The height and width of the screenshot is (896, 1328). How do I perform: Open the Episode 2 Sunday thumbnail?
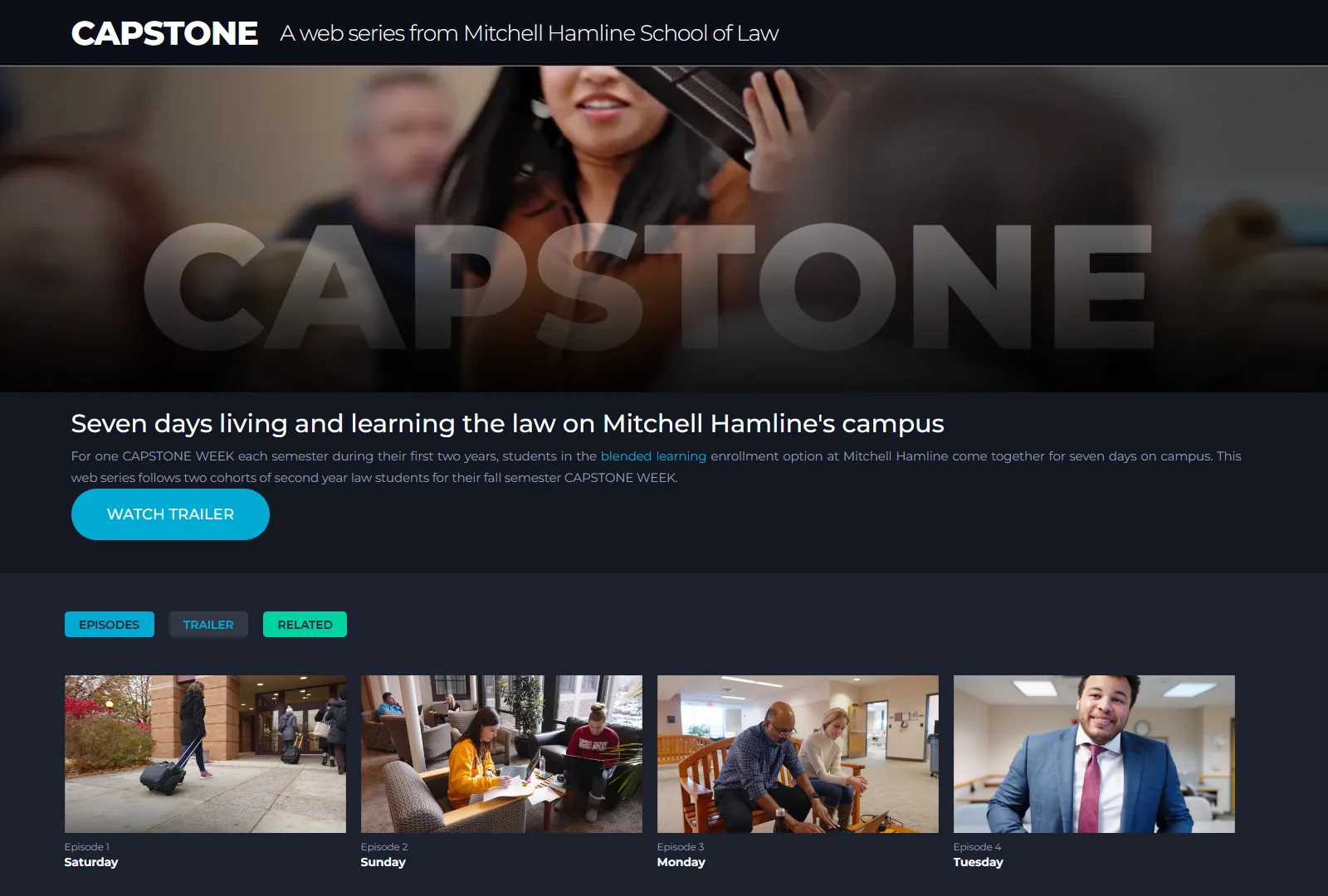(x=501, y=754)
